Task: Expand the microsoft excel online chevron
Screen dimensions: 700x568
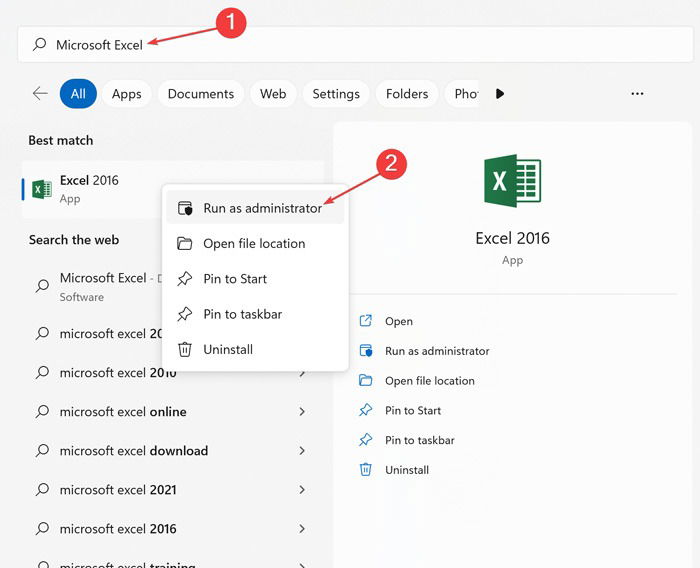Action: [x=302, y=412]
